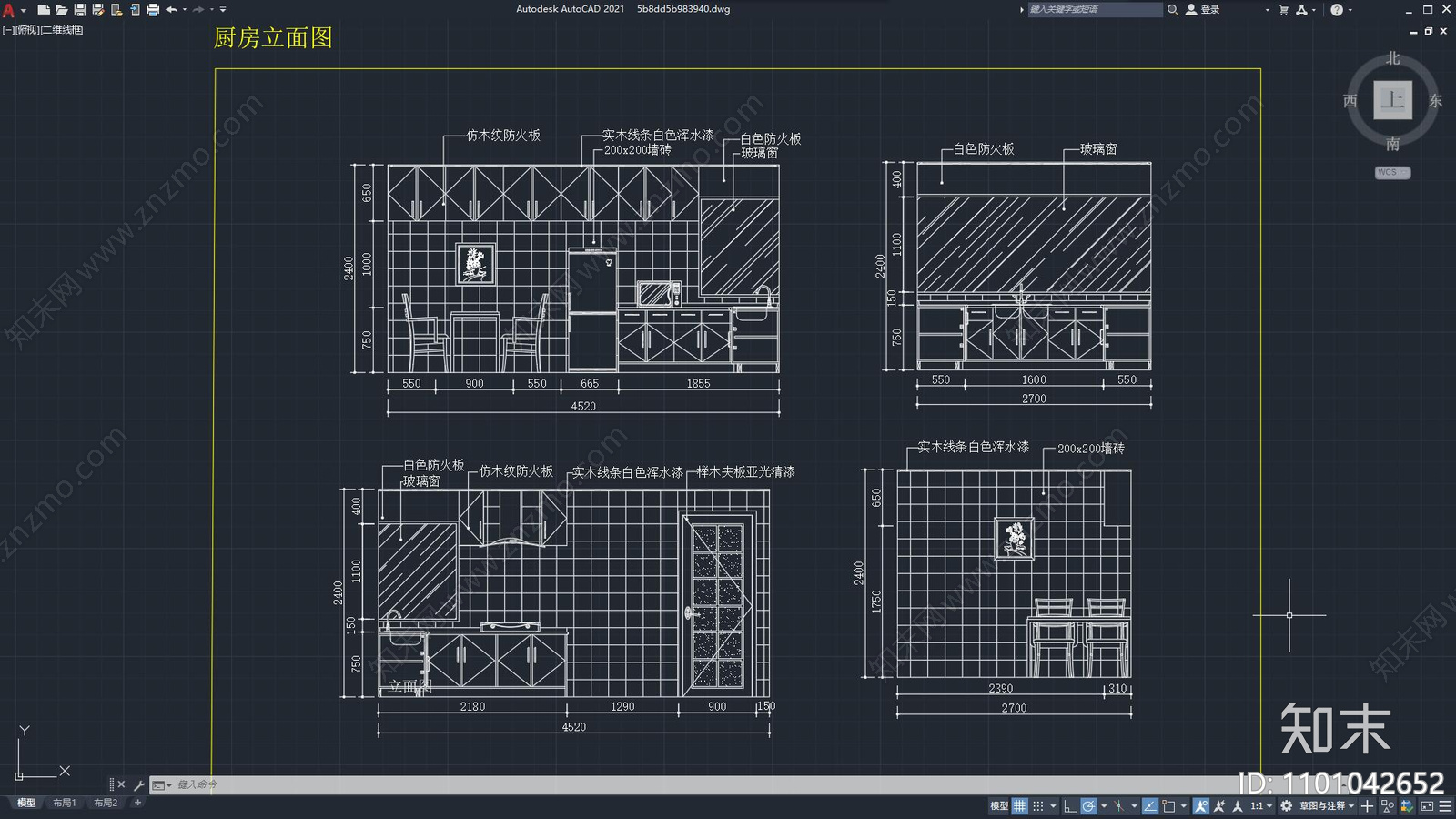Screen dimensions: 1456x819
Task: Click the isolate objects status icon
Action: 1388,805
